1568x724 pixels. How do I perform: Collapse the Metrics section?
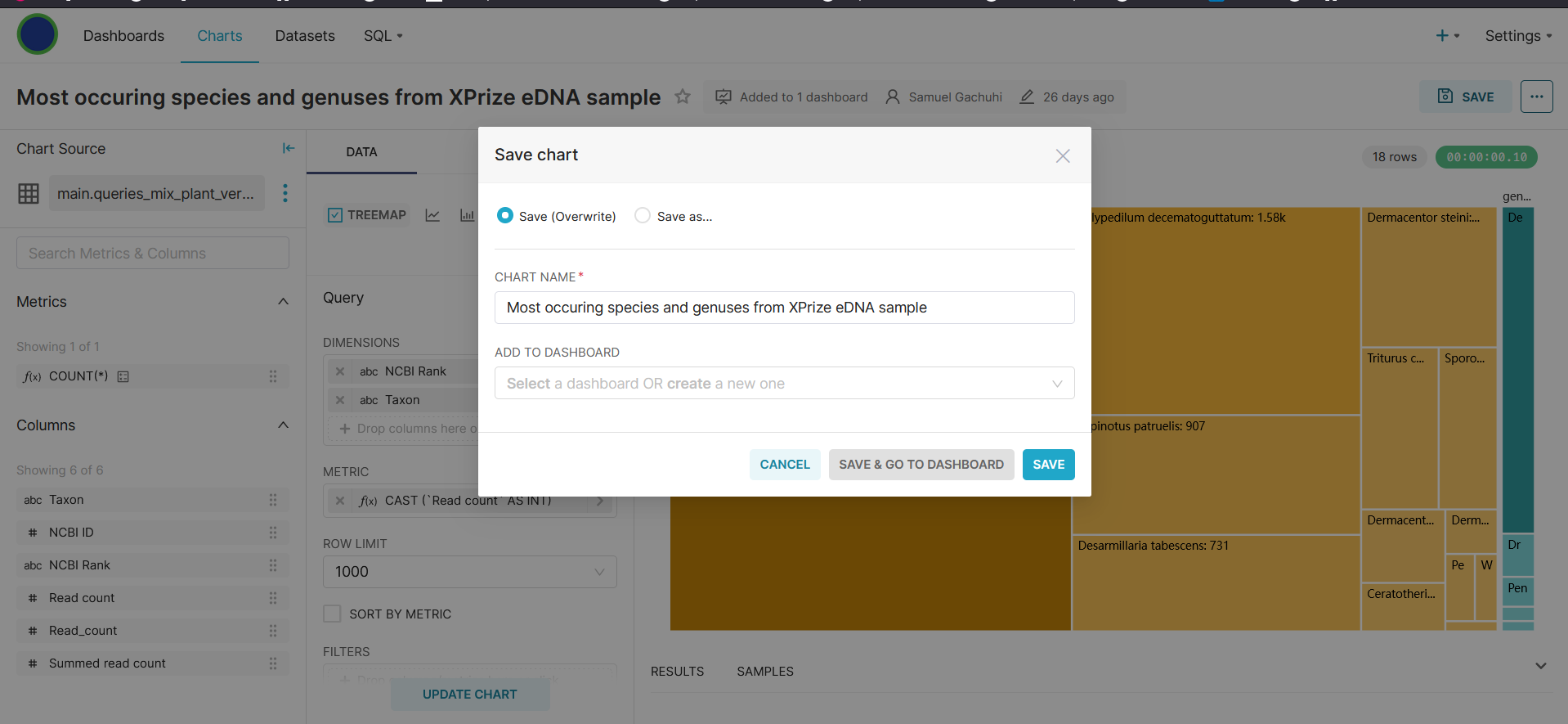pyautogui.click(x=283, y=302)
